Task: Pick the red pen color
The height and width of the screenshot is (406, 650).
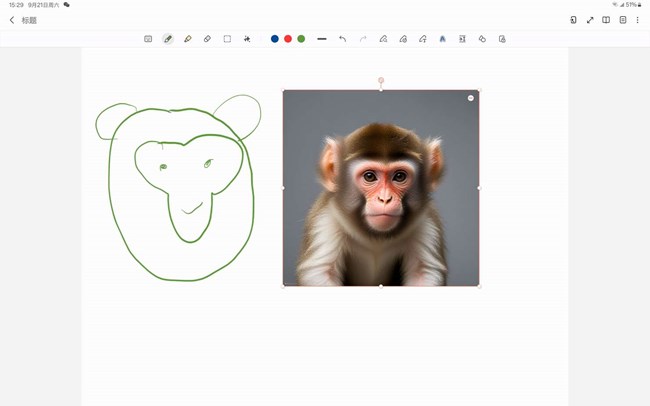Action: pyautogui.click(x=288, y=39)
